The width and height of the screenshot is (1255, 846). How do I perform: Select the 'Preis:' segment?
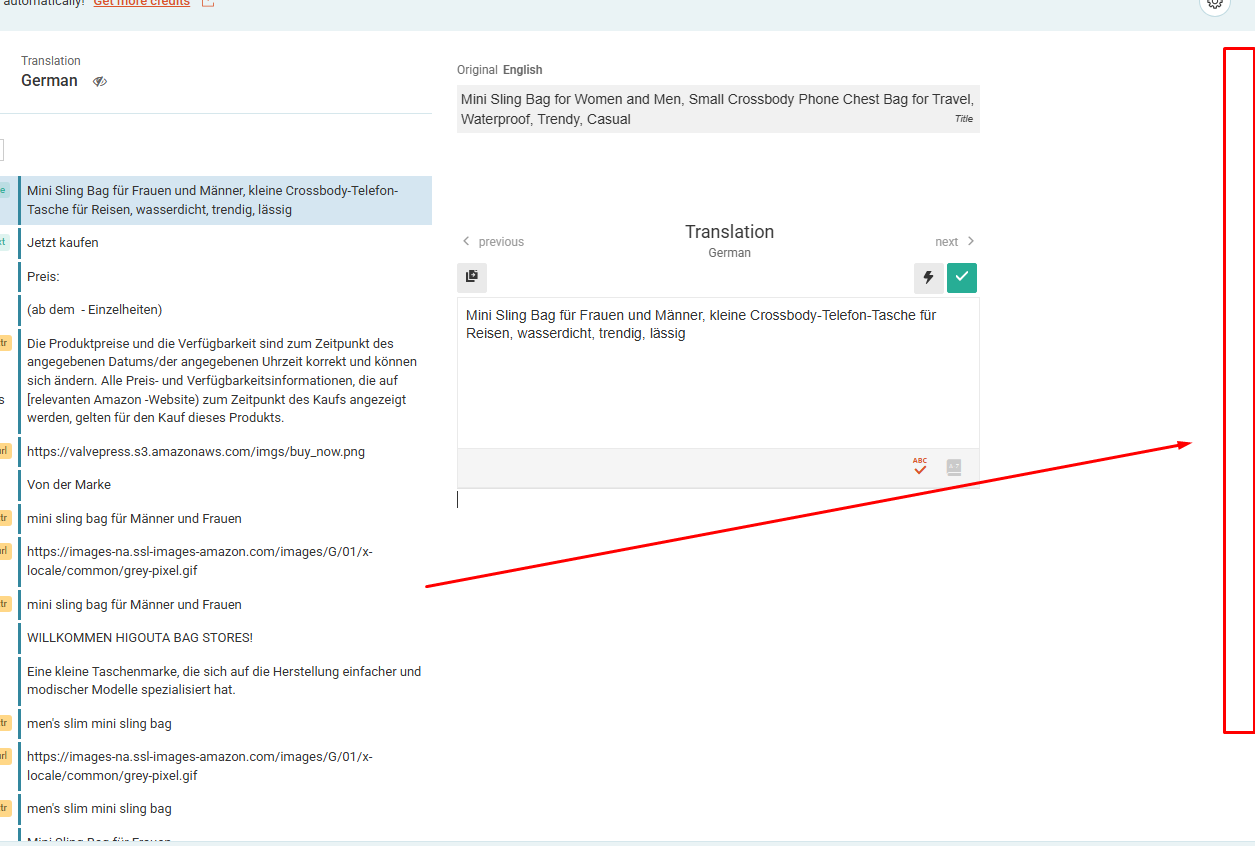click(x=225, y=276)
